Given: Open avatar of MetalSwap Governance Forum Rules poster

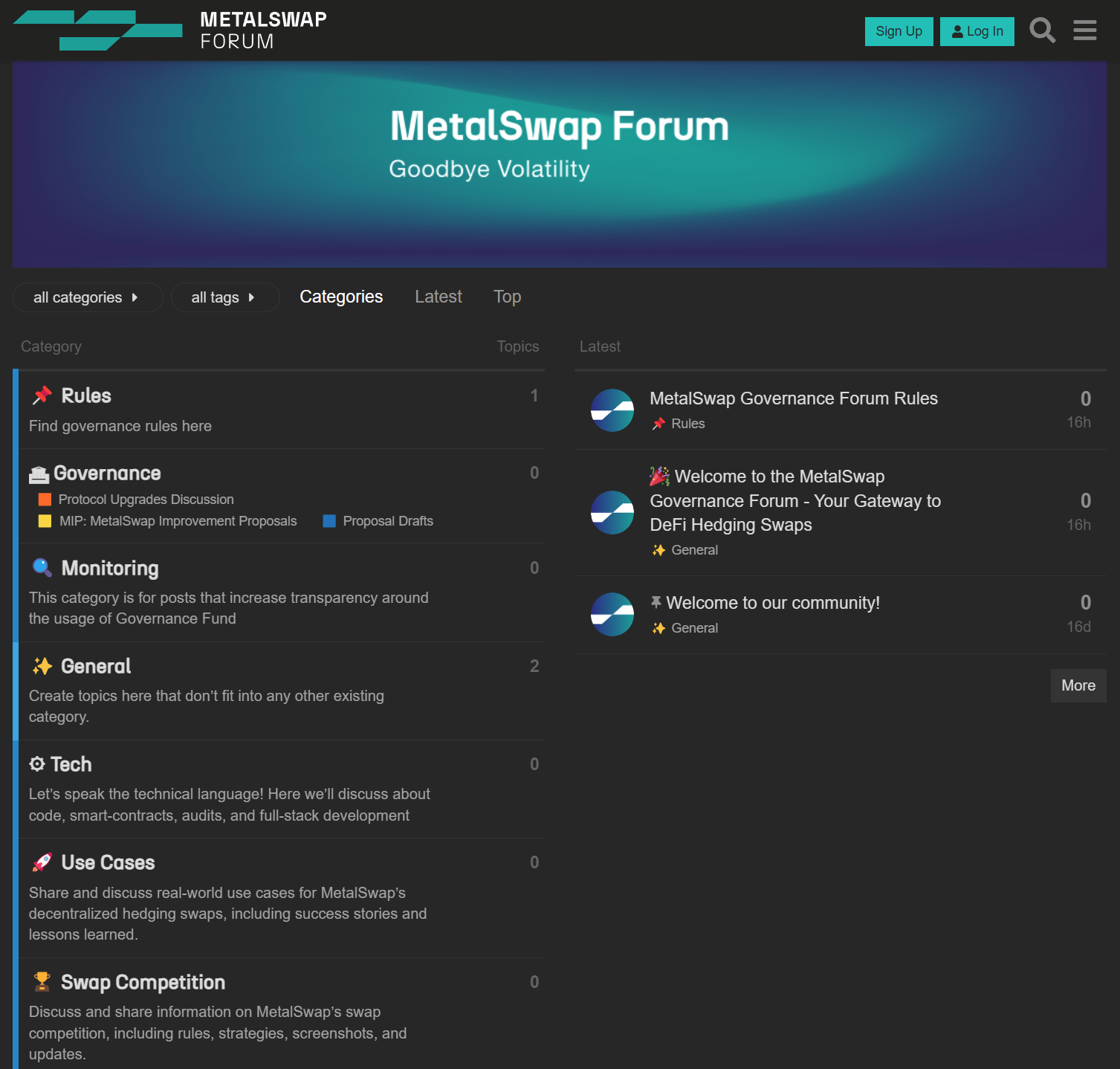Looking at the screenshot, I should point(612,410).
